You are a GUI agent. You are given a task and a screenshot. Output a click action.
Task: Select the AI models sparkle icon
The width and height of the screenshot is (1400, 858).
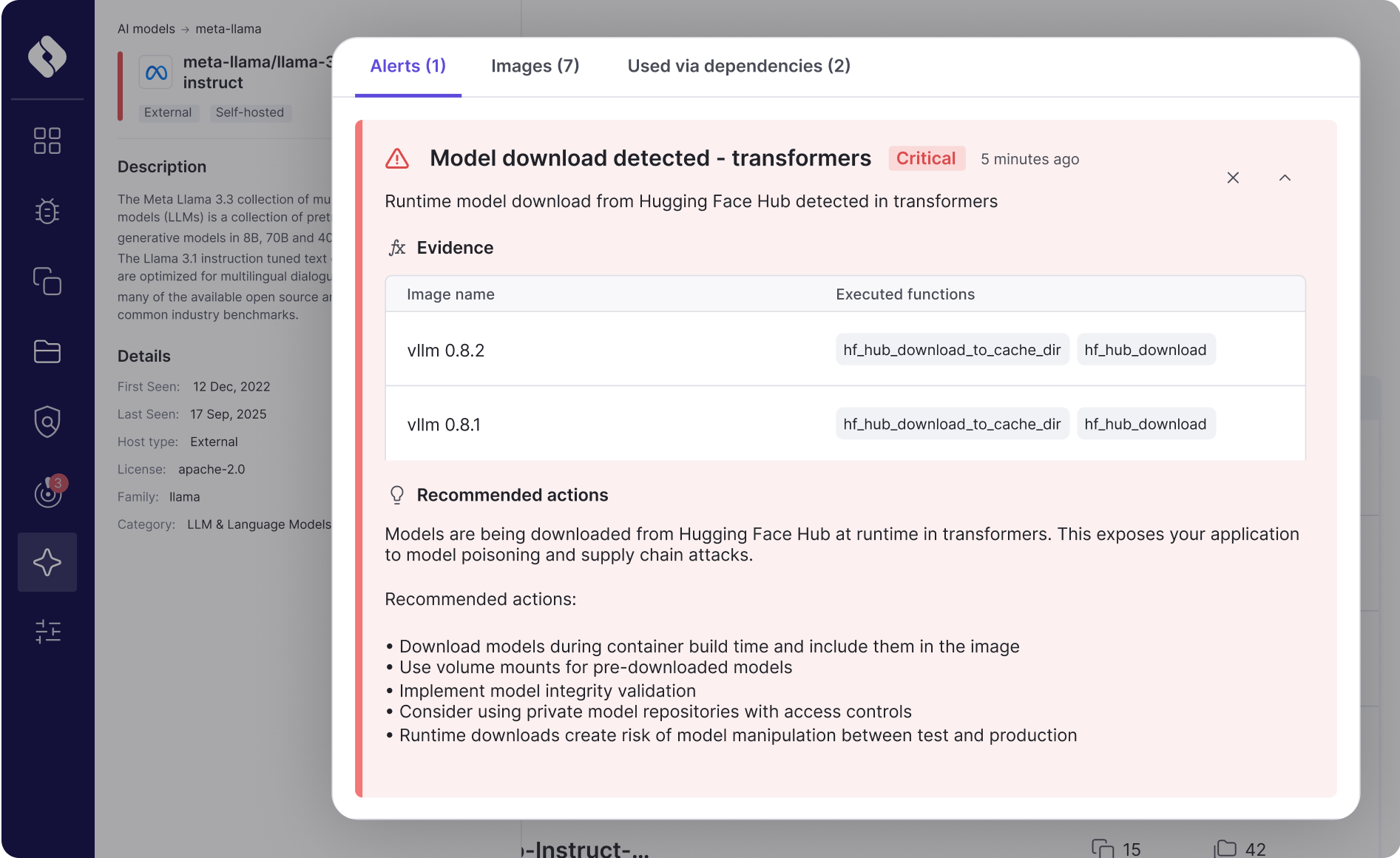tap(47, 562)
